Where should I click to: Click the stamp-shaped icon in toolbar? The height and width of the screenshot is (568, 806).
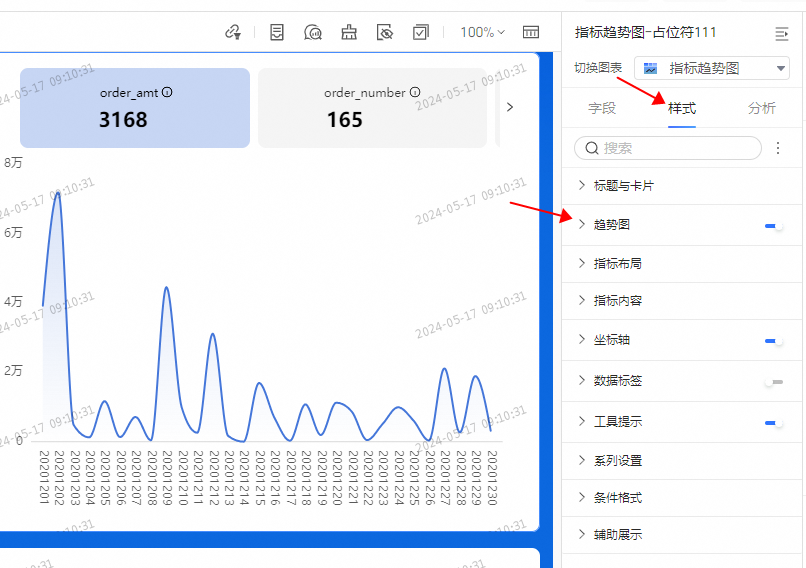tap(349, 33)
